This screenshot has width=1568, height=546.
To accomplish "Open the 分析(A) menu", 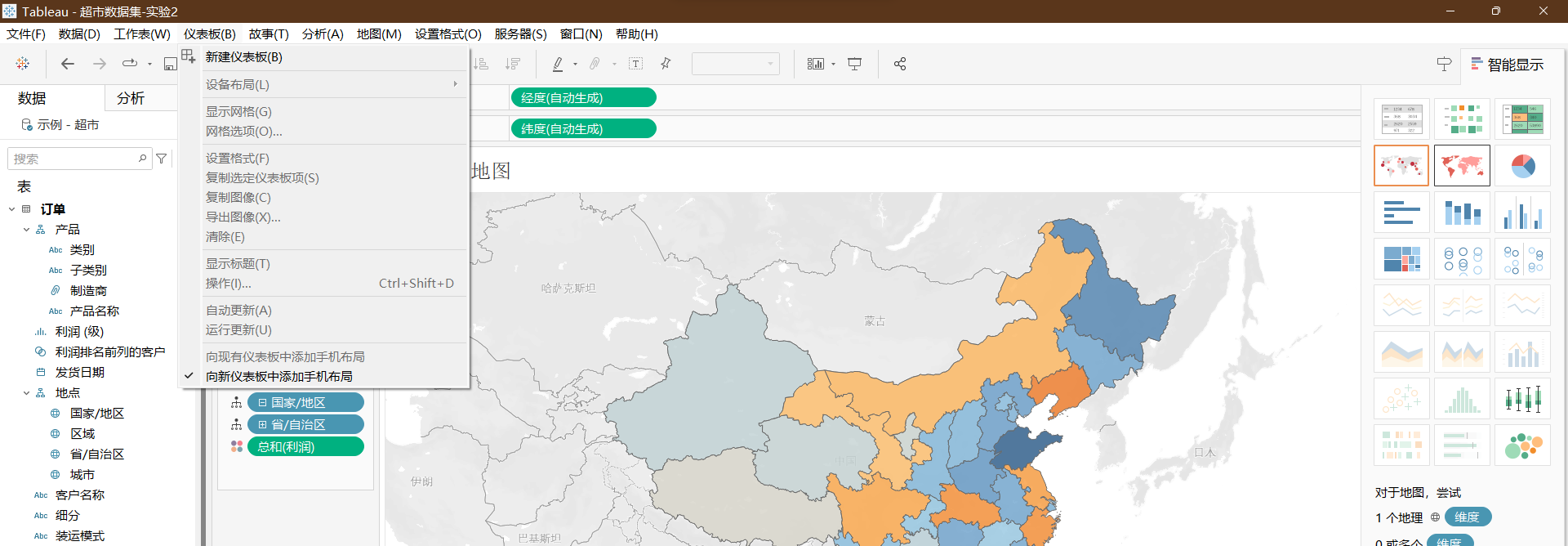I will pyautogui.click(x=323, y=34).
